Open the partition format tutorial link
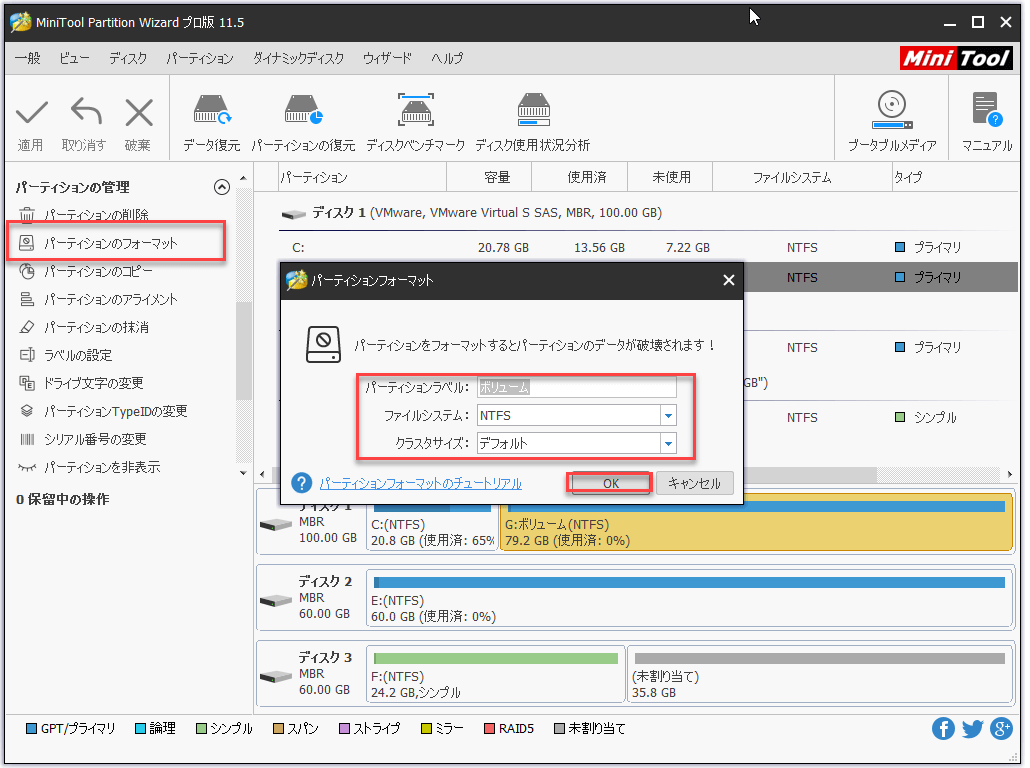1030x768 pixels. pos(420,484)
